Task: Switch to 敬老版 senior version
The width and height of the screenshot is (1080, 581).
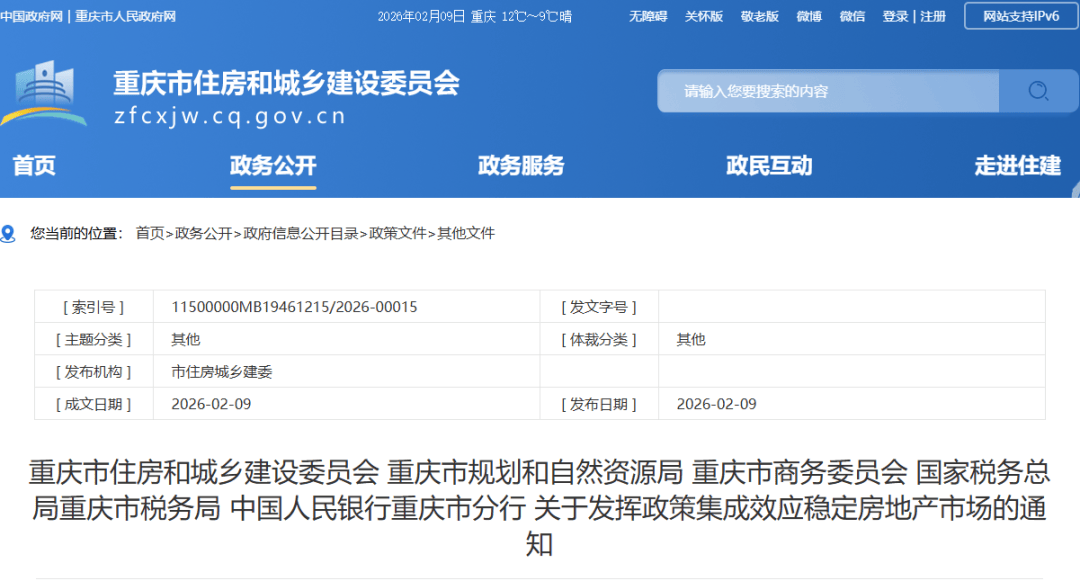Action: click(760, 17)
